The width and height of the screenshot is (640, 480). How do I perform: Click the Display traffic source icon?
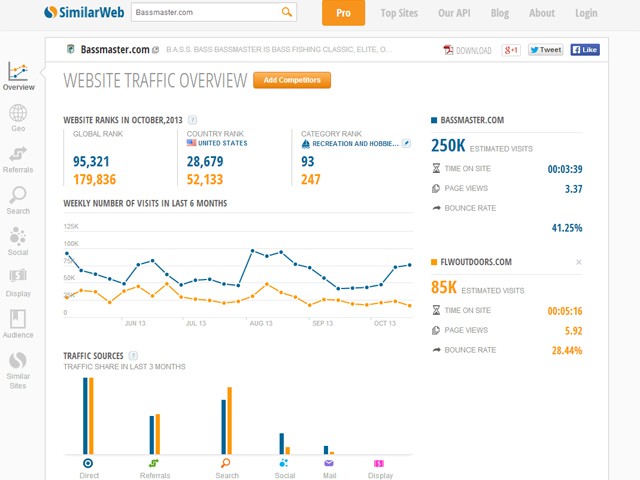coord(379,463)
